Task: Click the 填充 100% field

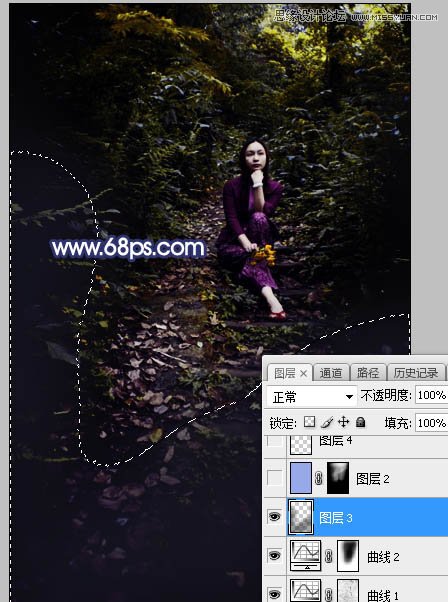Action: (x=431, y=423)
